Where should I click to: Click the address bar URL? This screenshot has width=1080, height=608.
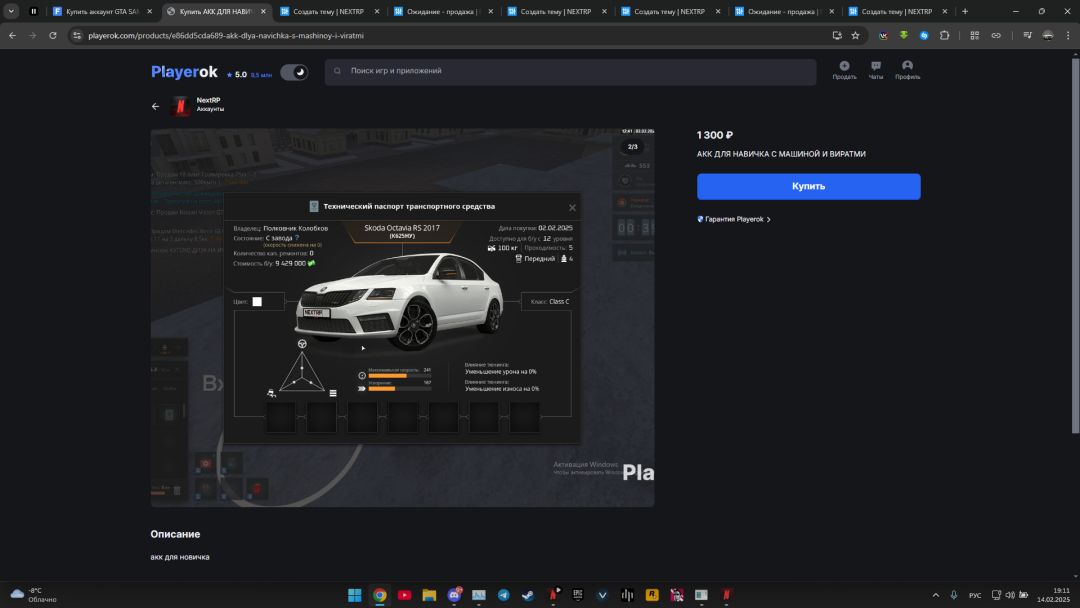coord(226,35)
